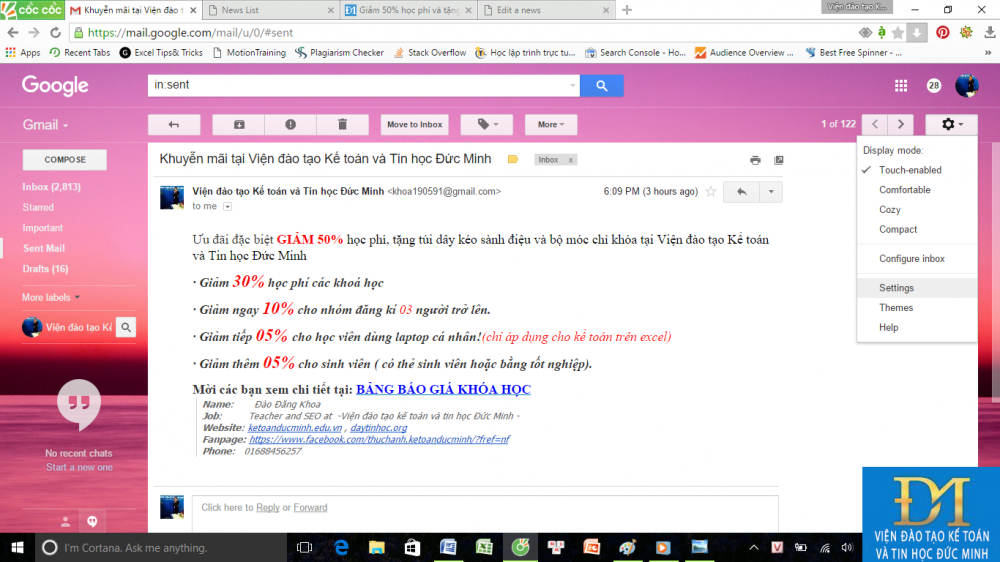Click the Cortana search box
The height and width of the screenshot is (562, 1000).
click(x=161, y=547)
